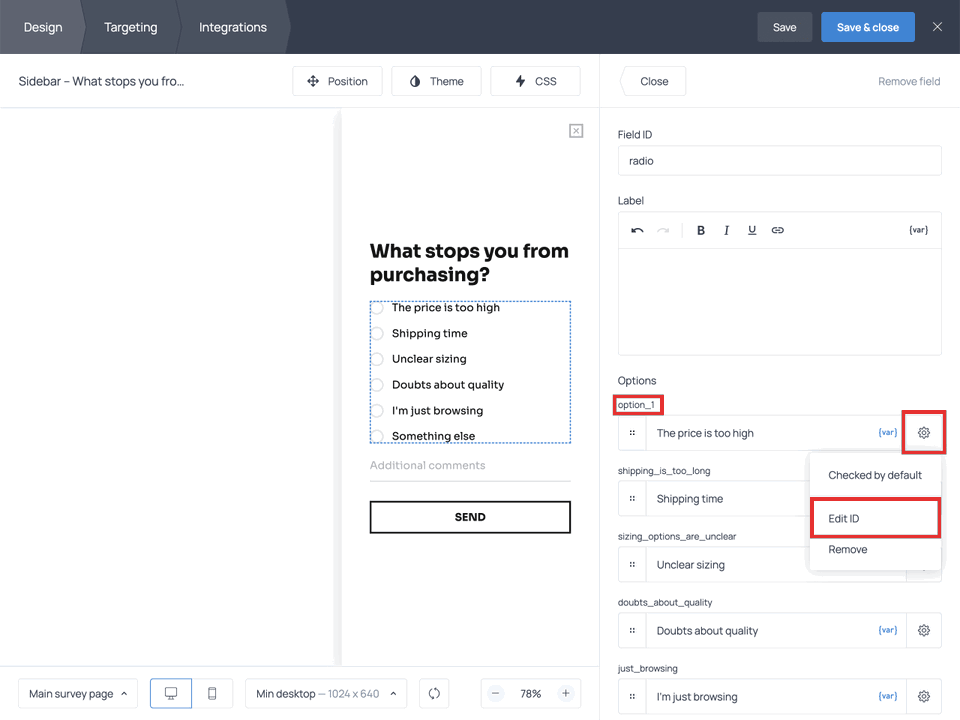The width and height of the screenshot is (960, 720).
Task: Click the Remove field link
Action: 908,81
